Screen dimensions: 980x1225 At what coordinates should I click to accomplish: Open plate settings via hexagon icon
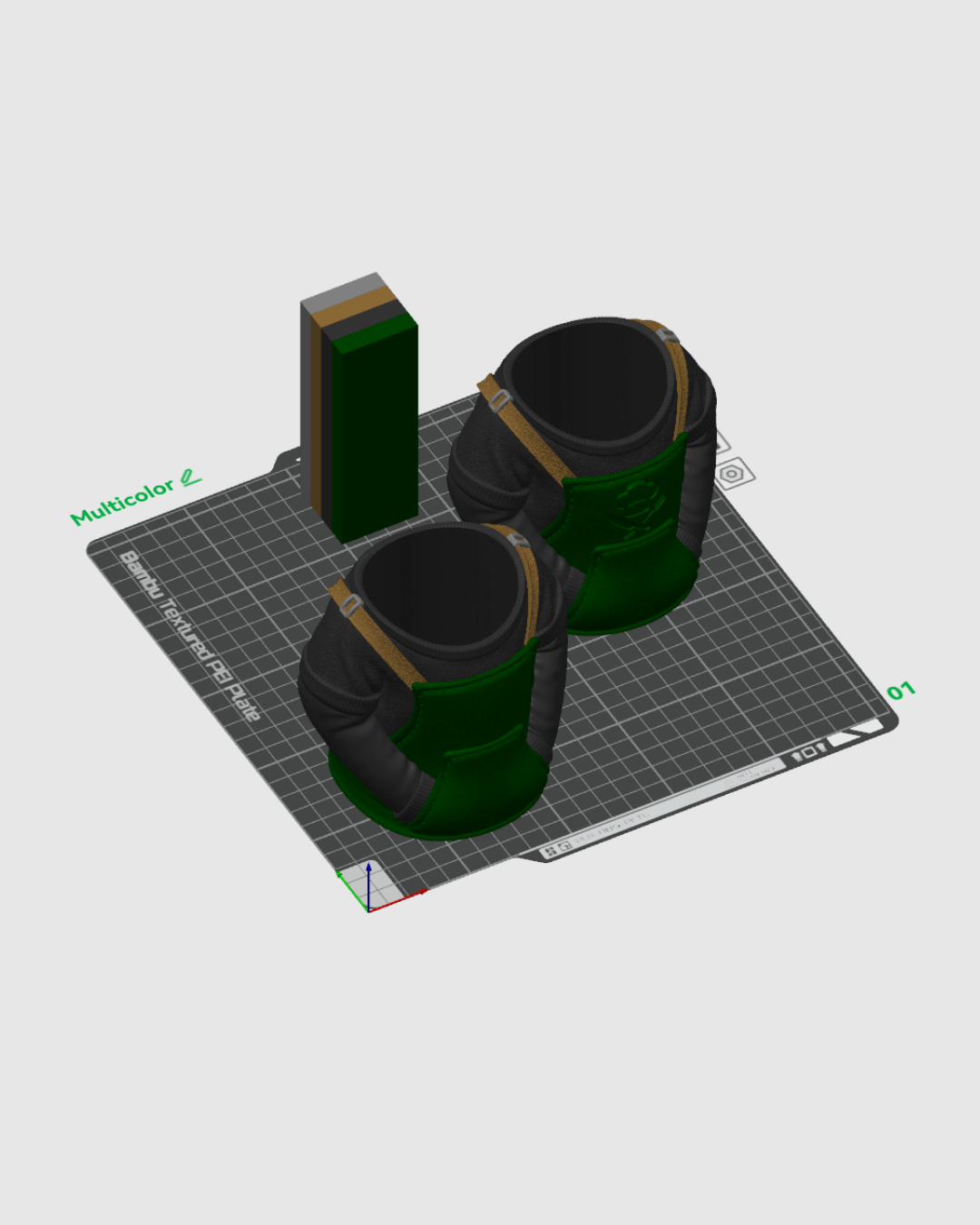pos(731,474)
